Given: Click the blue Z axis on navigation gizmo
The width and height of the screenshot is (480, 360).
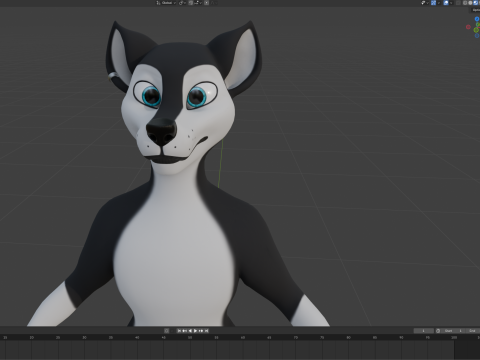Looking at the screenshot, I should pos(477,19).
